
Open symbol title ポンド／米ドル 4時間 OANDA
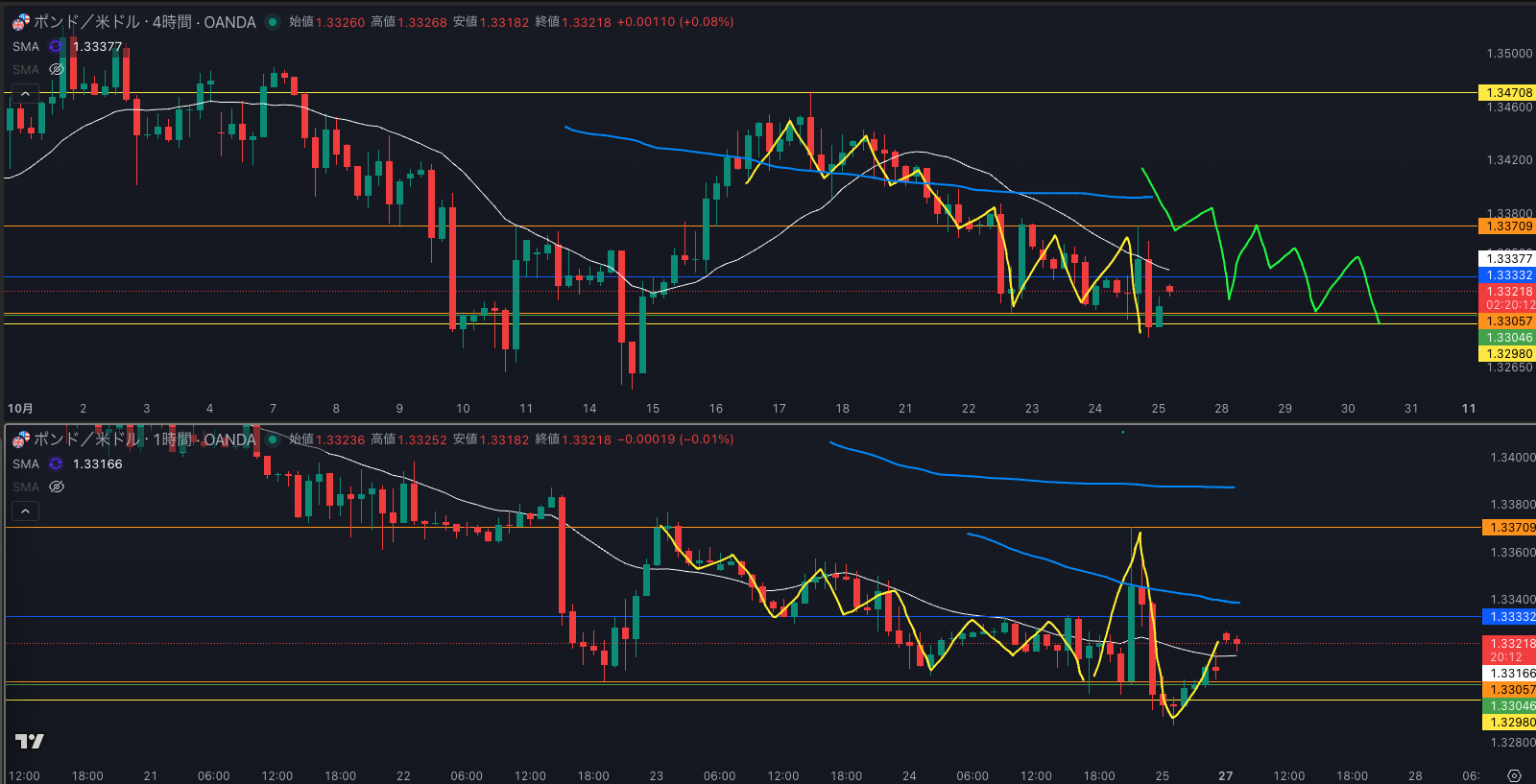pyautogui.click(x=144, y=22)
